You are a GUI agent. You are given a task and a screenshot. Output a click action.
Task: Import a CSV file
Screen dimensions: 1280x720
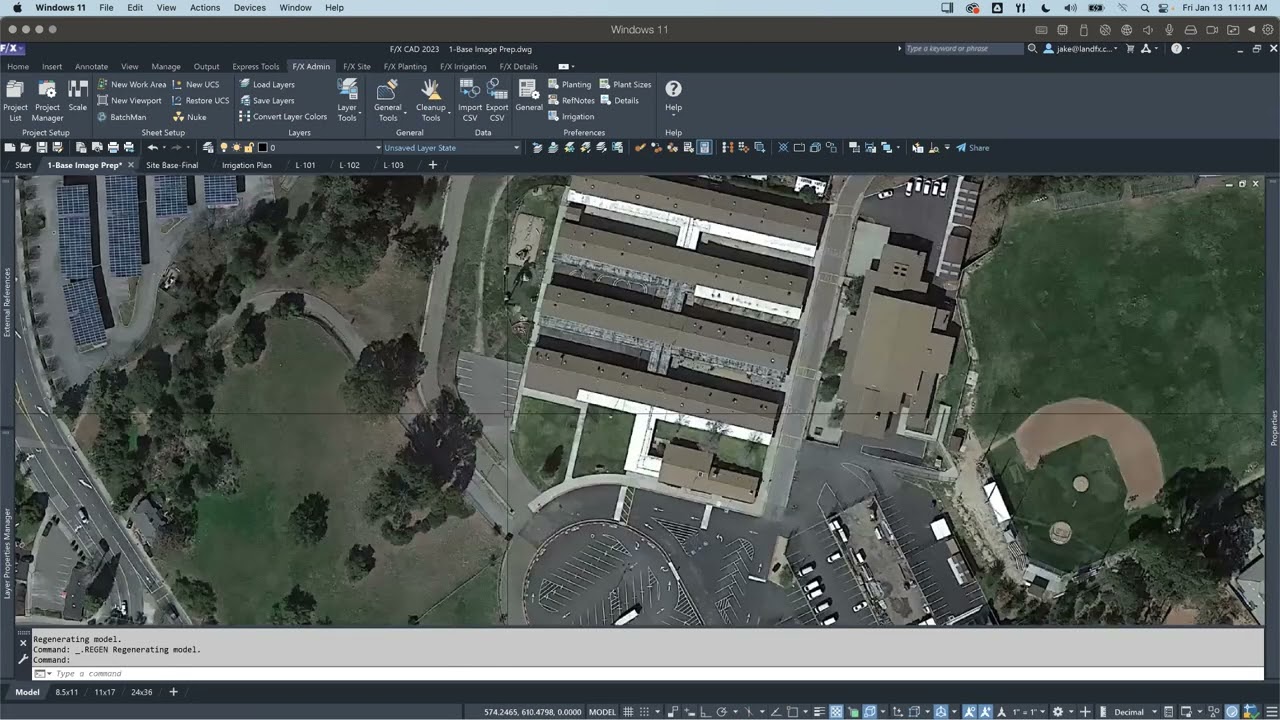click(x=470, y=100)
